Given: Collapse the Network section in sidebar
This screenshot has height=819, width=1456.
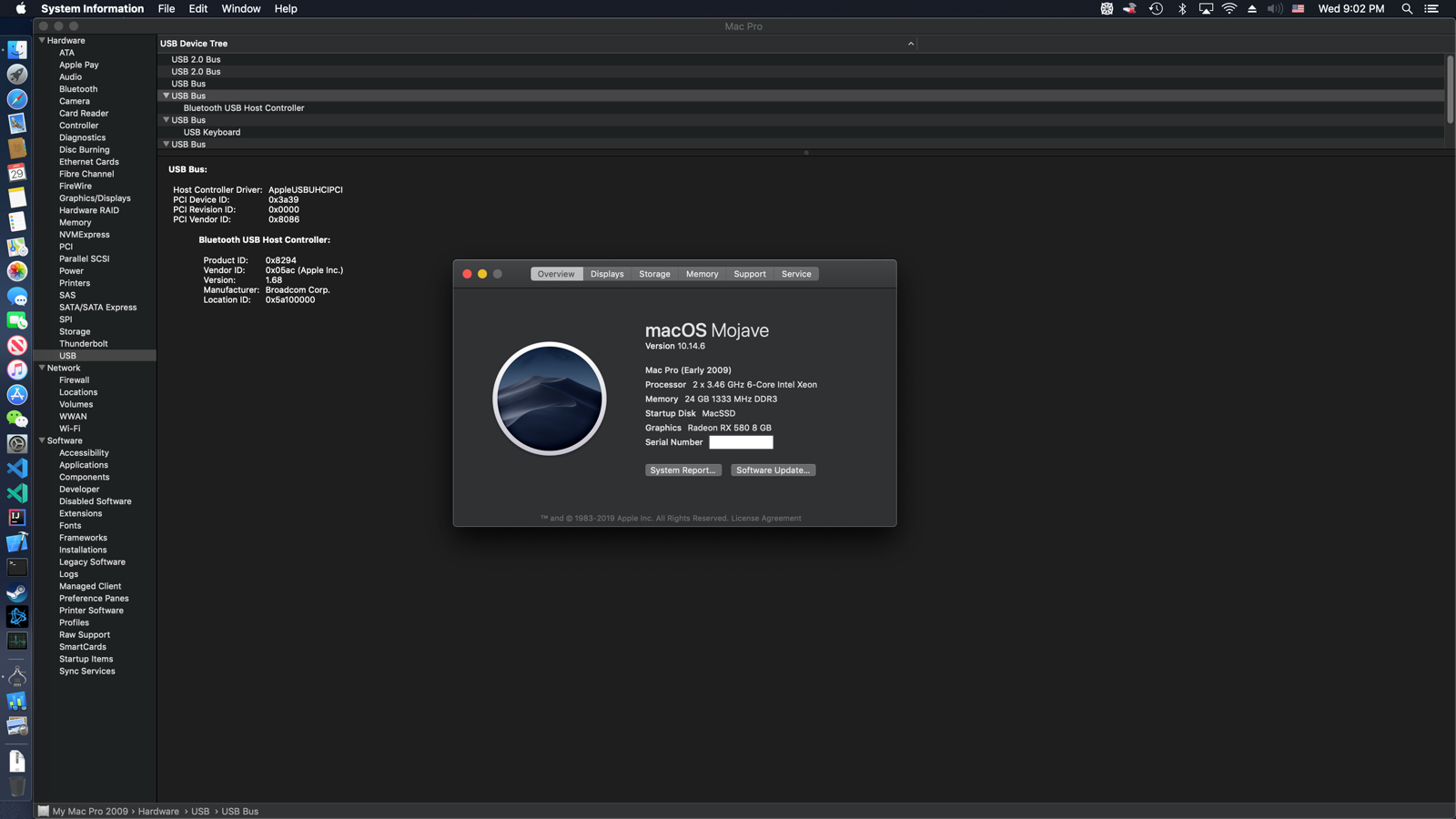Looking at the screenshot, I should click(42, 368).
